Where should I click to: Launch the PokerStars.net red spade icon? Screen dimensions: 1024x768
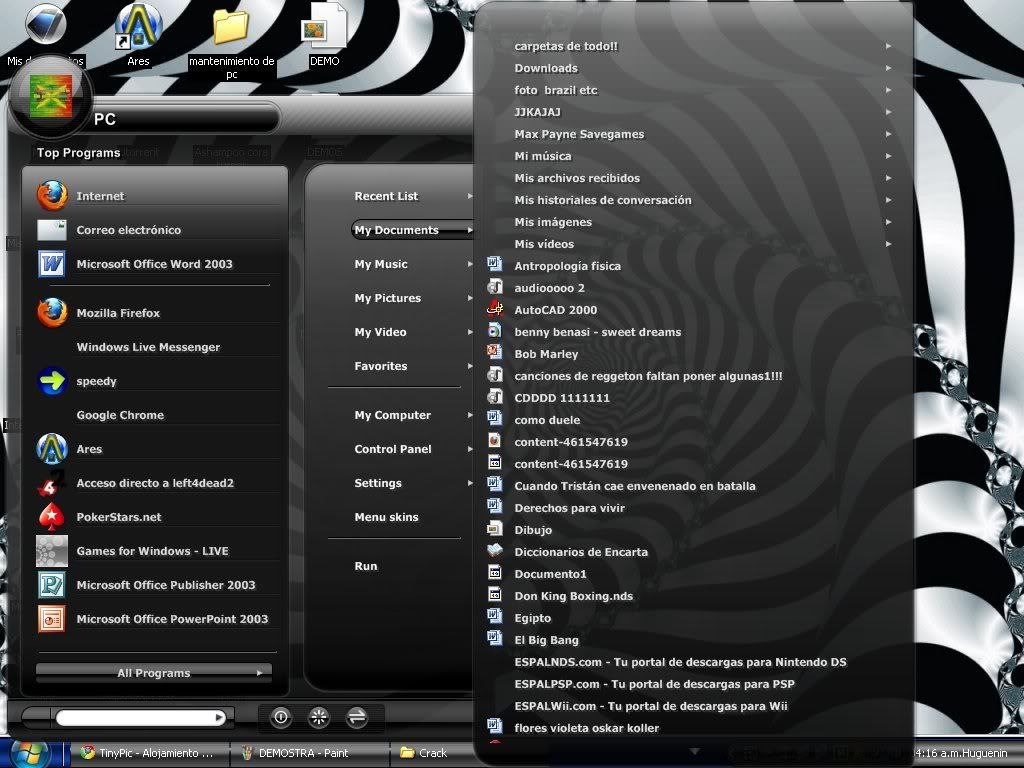pos(52,517)
